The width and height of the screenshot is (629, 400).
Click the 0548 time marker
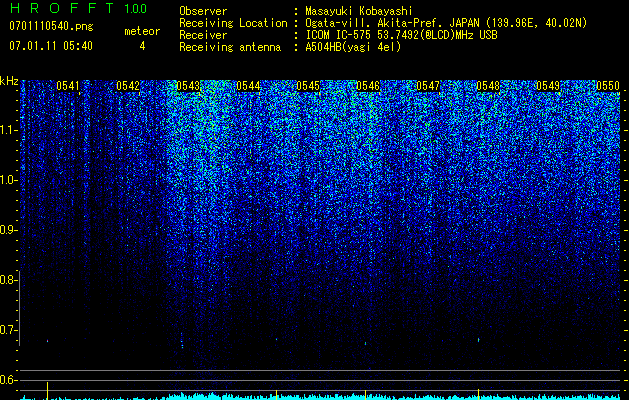click(488, 86)
